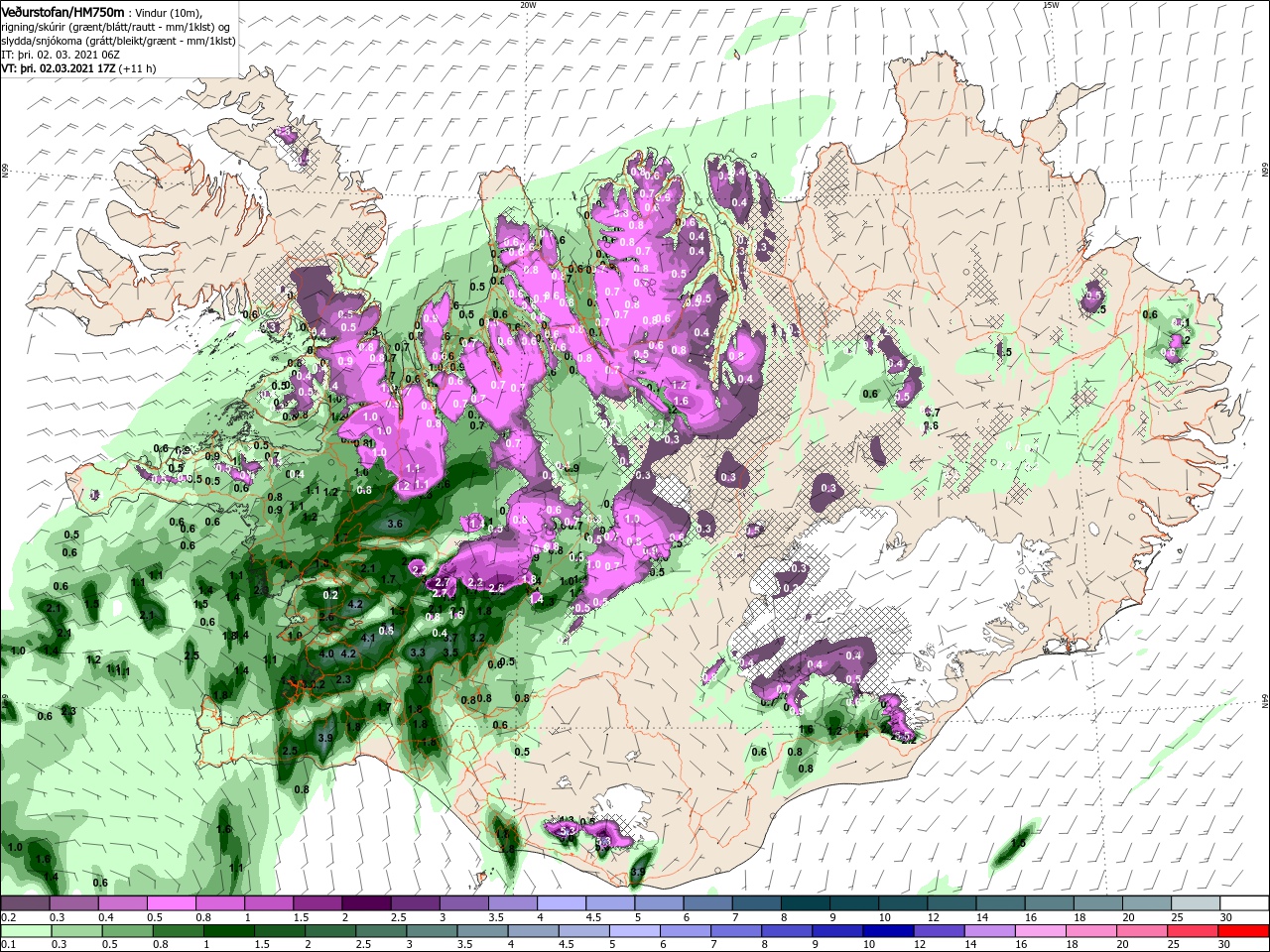Click the 4.1 rainfall value on the map
Viewport: 1270px width, 952px height.
(368, 639)
